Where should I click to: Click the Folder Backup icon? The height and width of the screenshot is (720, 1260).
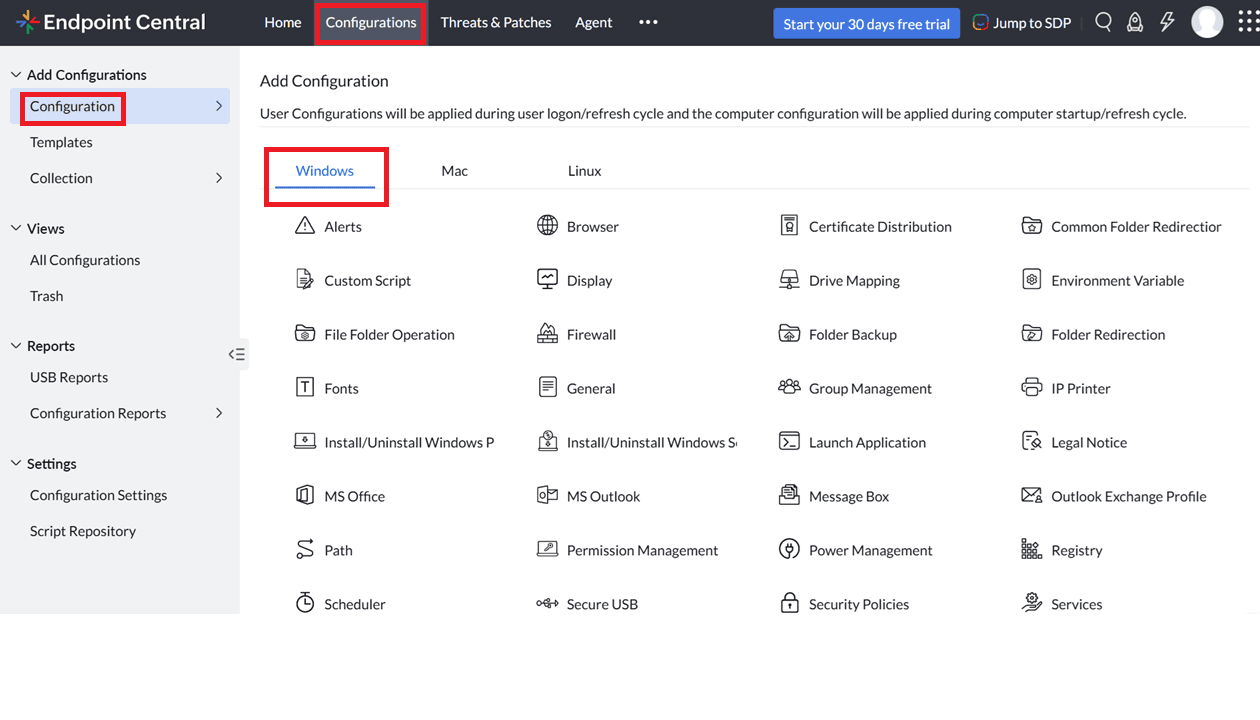pos(789,334)
